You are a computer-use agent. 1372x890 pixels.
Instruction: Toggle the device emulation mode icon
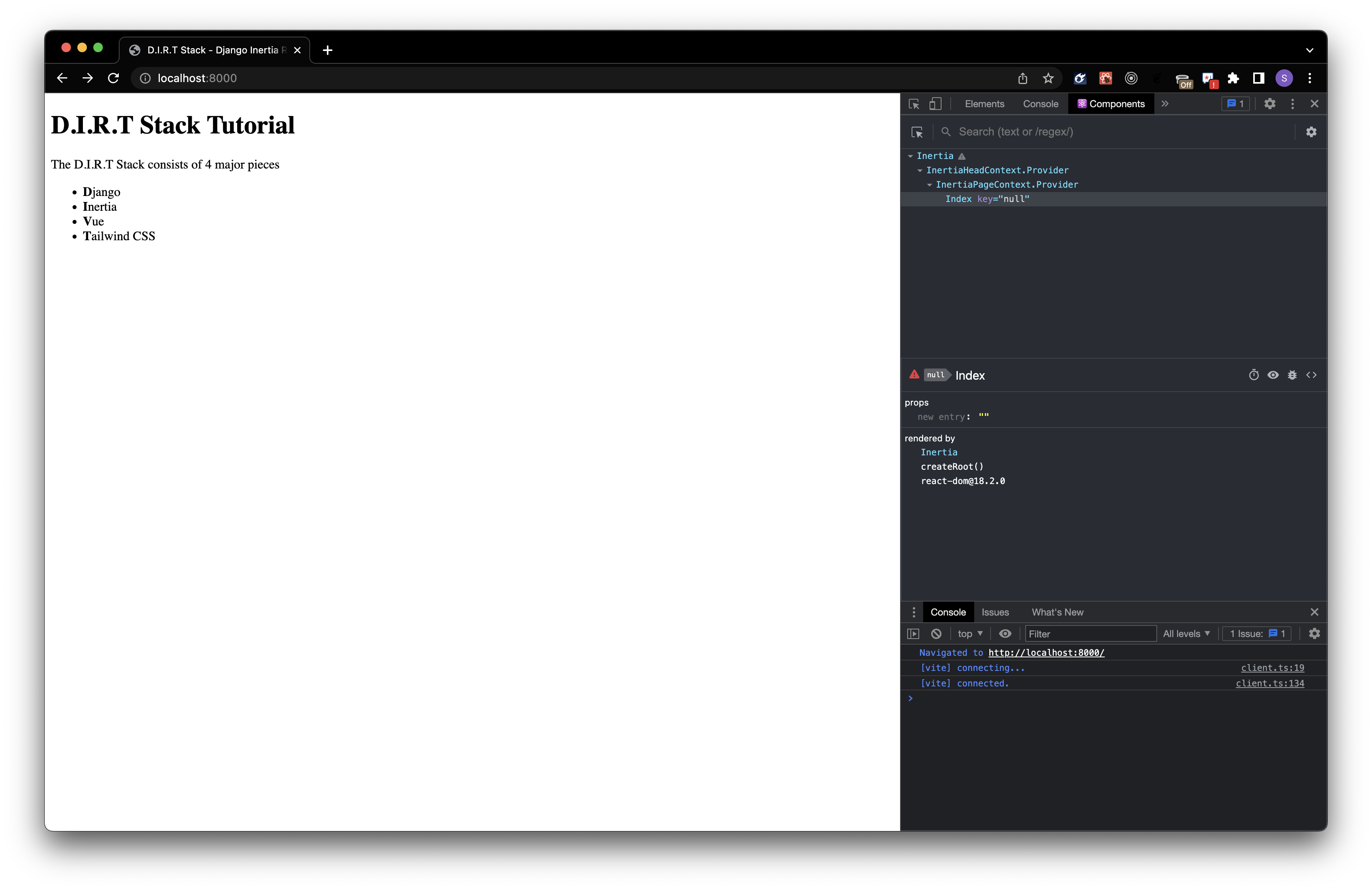(x=935, y=104)
